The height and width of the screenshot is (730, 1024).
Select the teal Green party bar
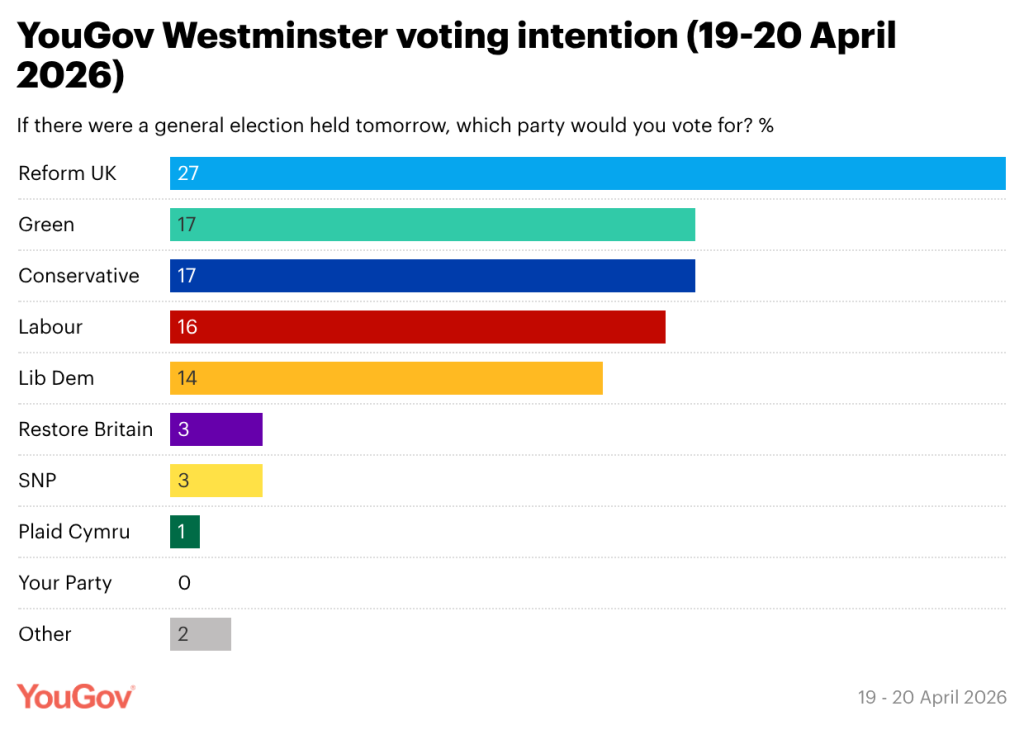pos(432,224)
